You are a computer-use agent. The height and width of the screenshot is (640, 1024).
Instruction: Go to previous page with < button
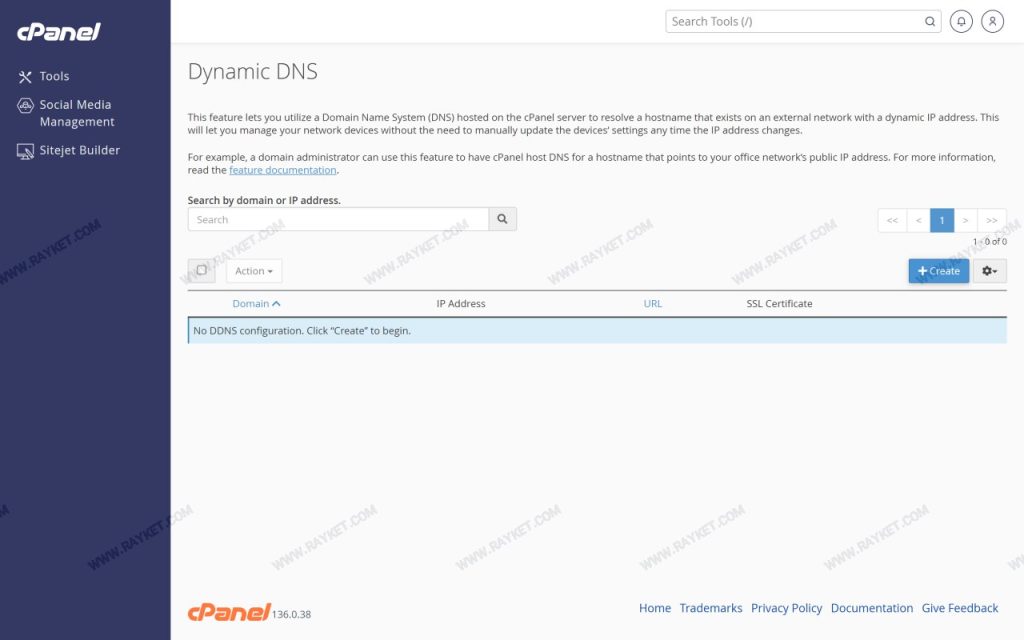(918, 221)
